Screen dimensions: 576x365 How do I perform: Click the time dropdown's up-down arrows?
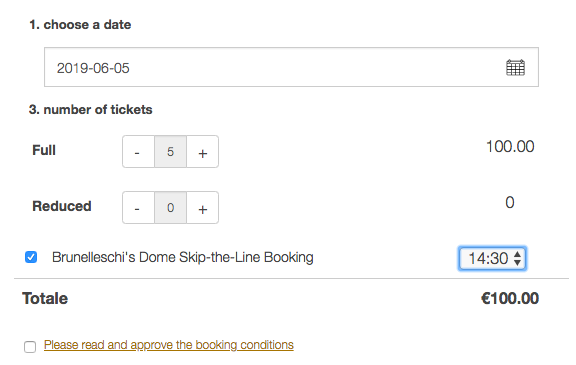point(517,259)
